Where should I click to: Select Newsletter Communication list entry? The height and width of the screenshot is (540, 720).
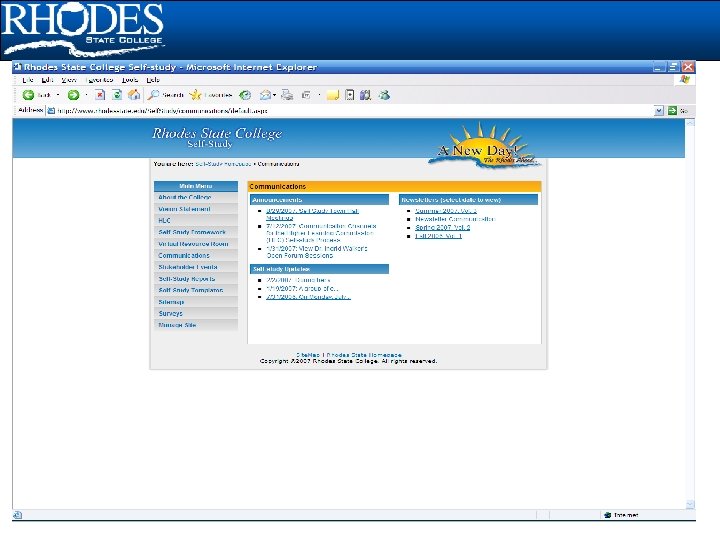pyautogui.click(x=455, y=219)
